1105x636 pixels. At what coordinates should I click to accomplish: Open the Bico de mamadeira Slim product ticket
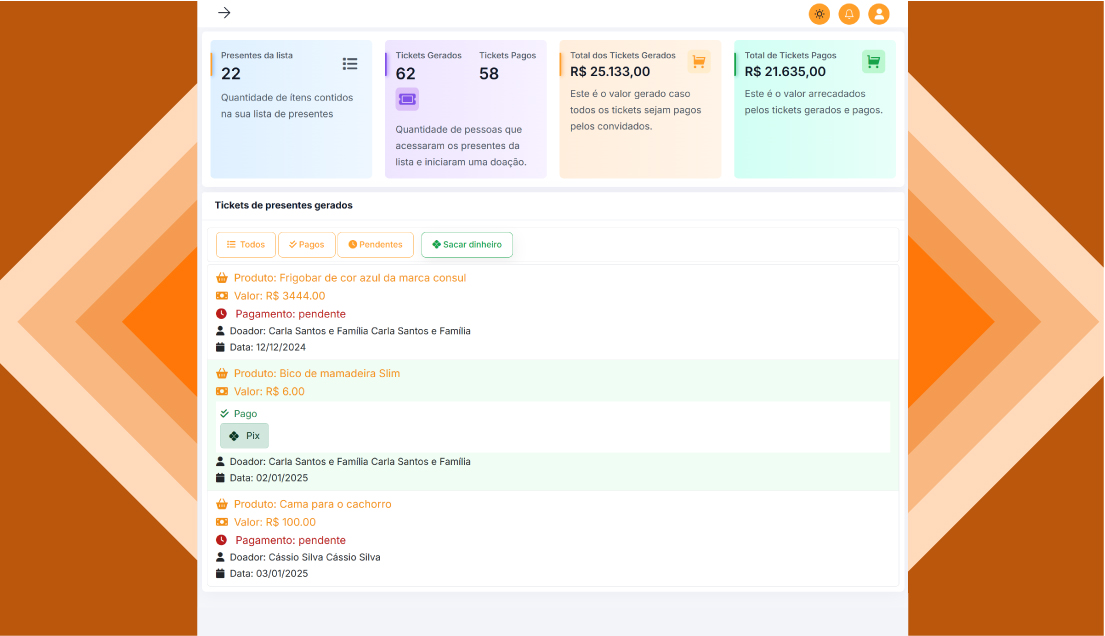(x=316, y=374)
